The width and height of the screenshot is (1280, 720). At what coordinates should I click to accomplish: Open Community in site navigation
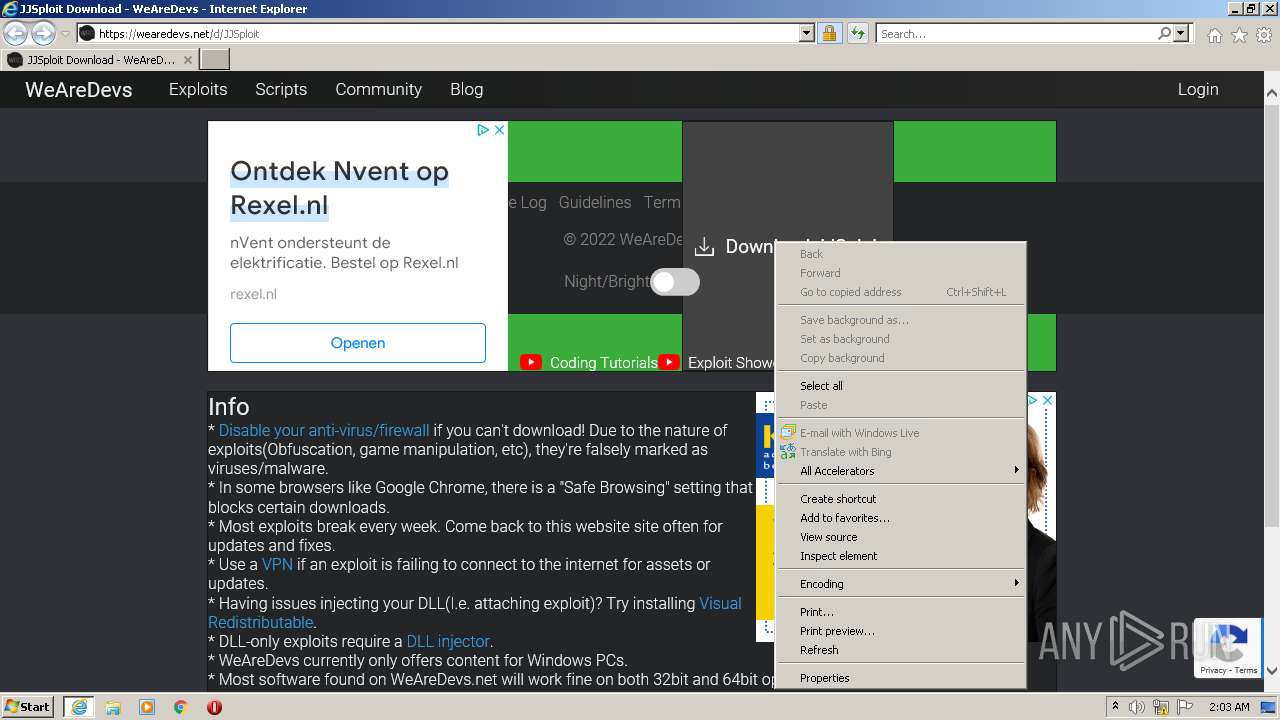[x=378, y=89]
